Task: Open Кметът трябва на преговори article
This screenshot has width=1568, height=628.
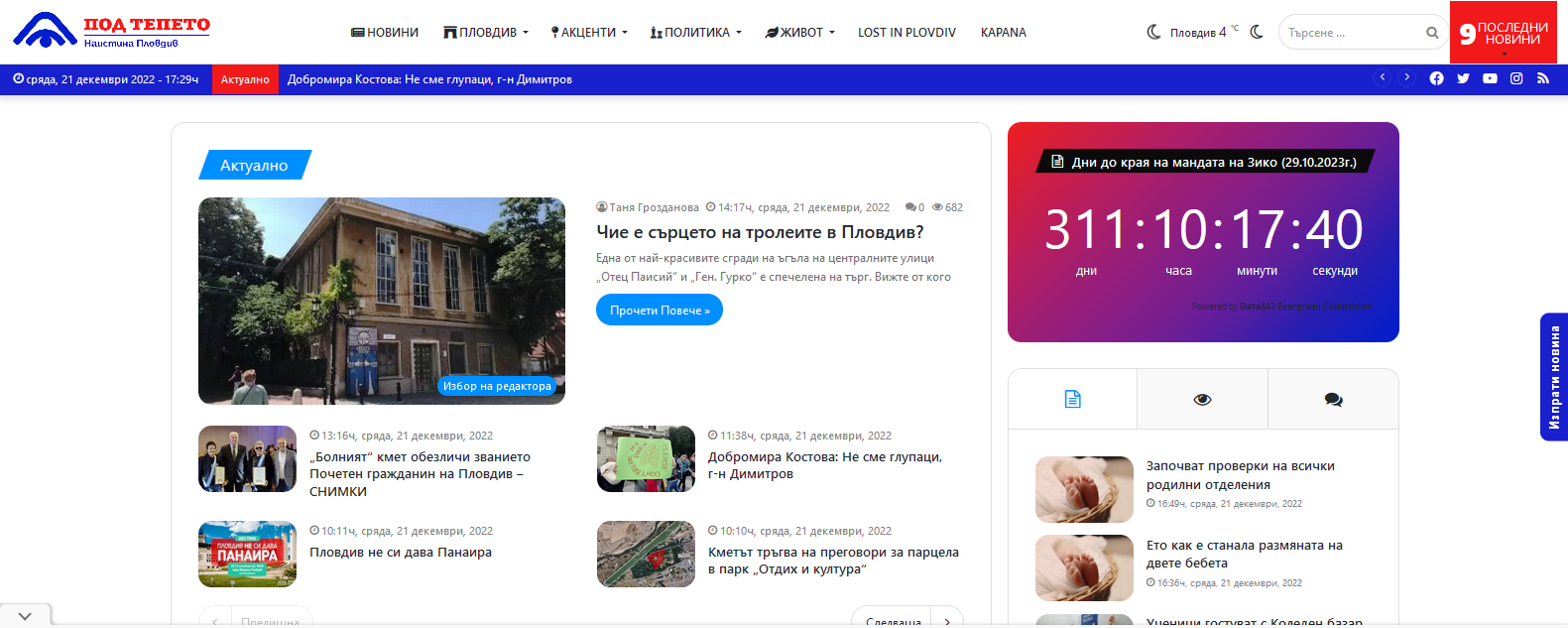Action: click(833, 561)
